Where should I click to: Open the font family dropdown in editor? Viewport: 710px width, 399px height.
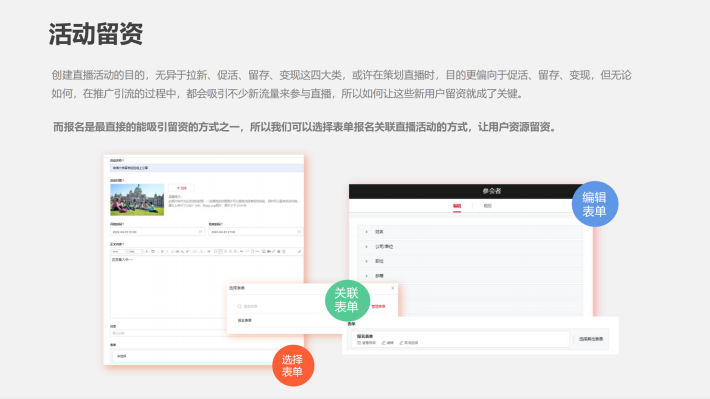point(119,251)
